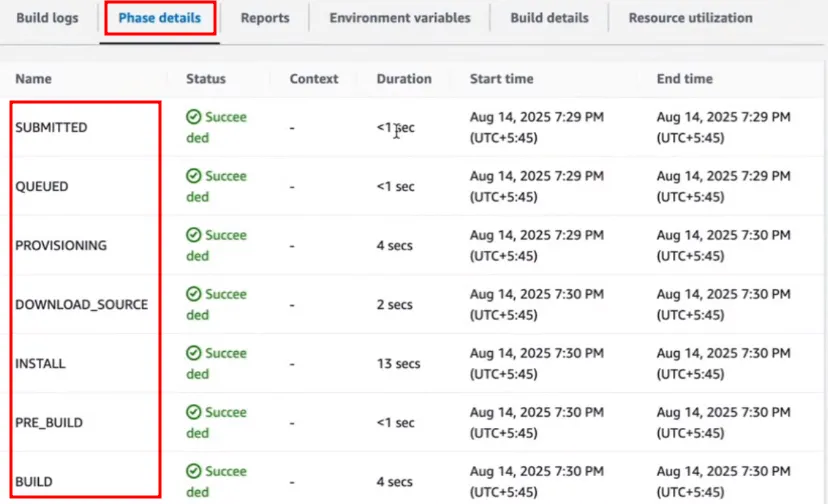Screen dimensions: 828x504
Task: Click the 4 secs duration of BUILD
Action: 394,482
